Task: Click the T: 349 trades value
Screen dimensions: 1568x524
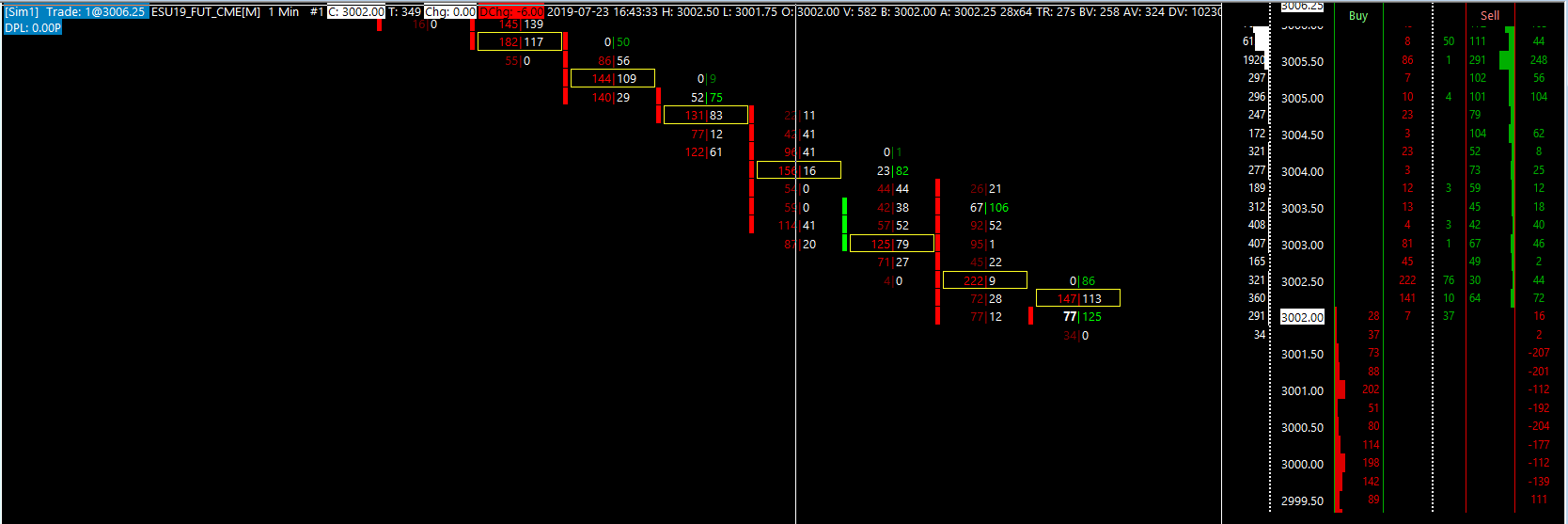Action: pyautogui.click(x=405, y=12)
